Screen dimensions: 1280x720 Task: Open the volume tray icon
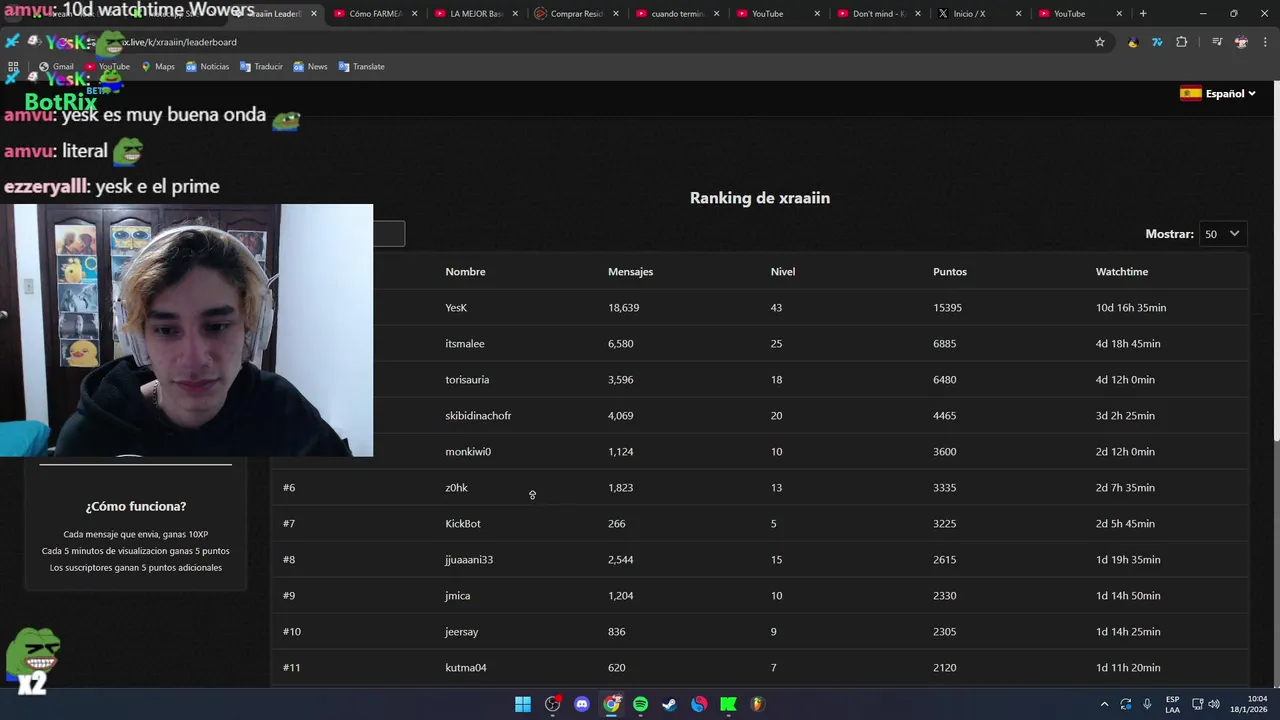[1213, 704]
